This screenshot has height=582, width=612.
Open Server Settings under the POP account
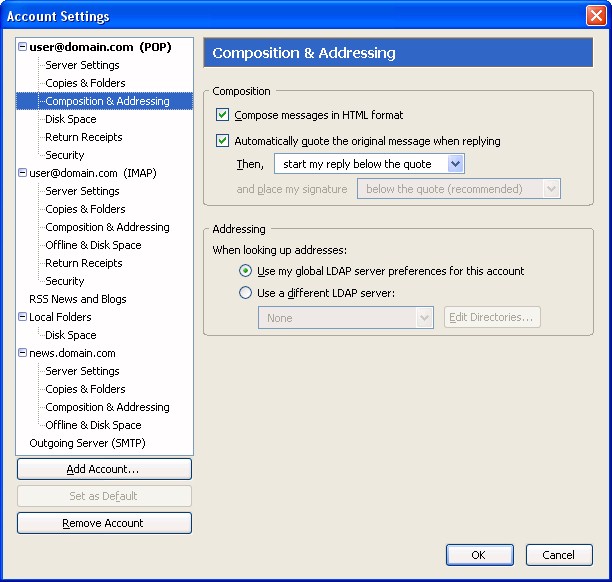point(82,65)
